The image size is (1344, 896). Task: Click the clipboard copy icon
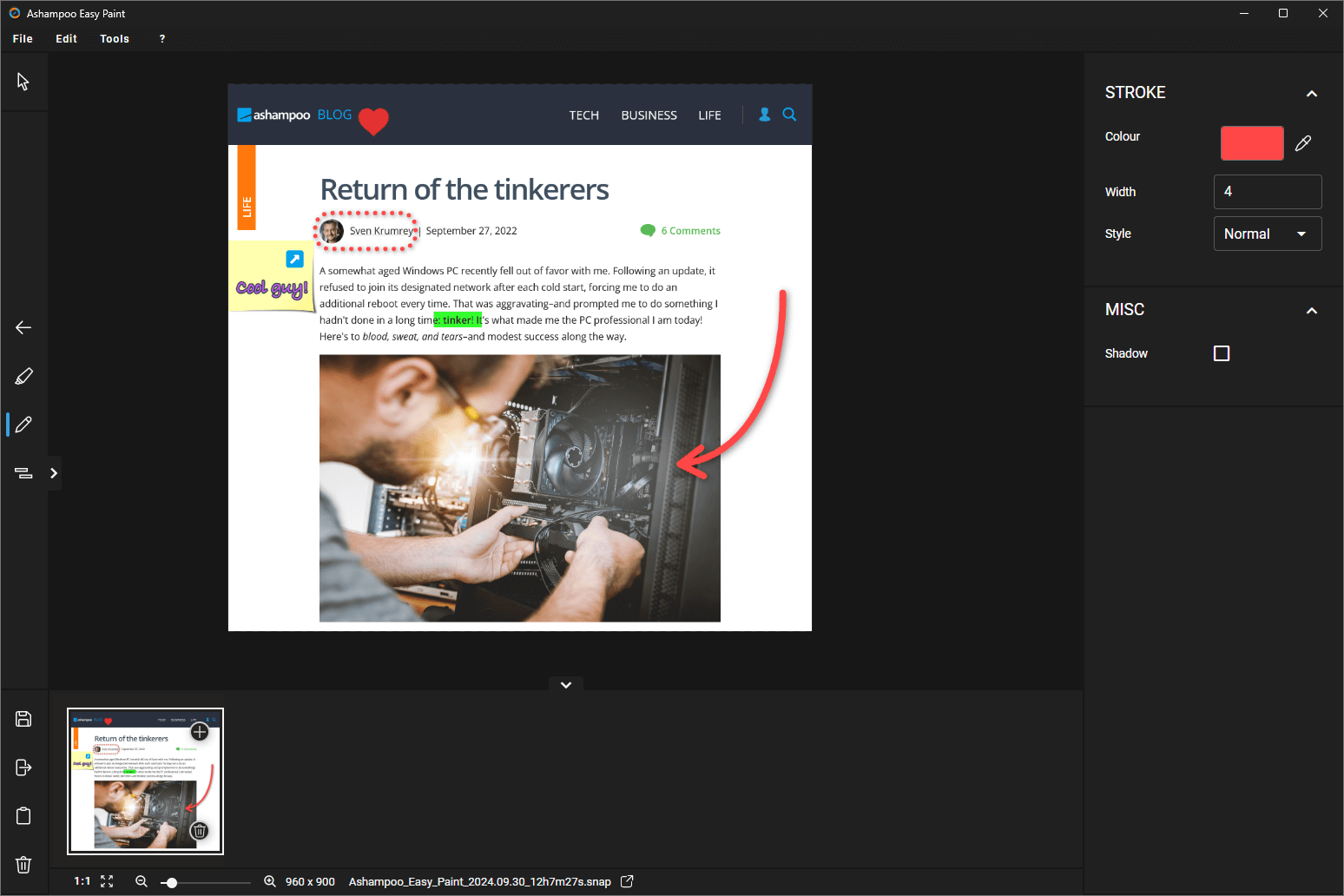23,816
